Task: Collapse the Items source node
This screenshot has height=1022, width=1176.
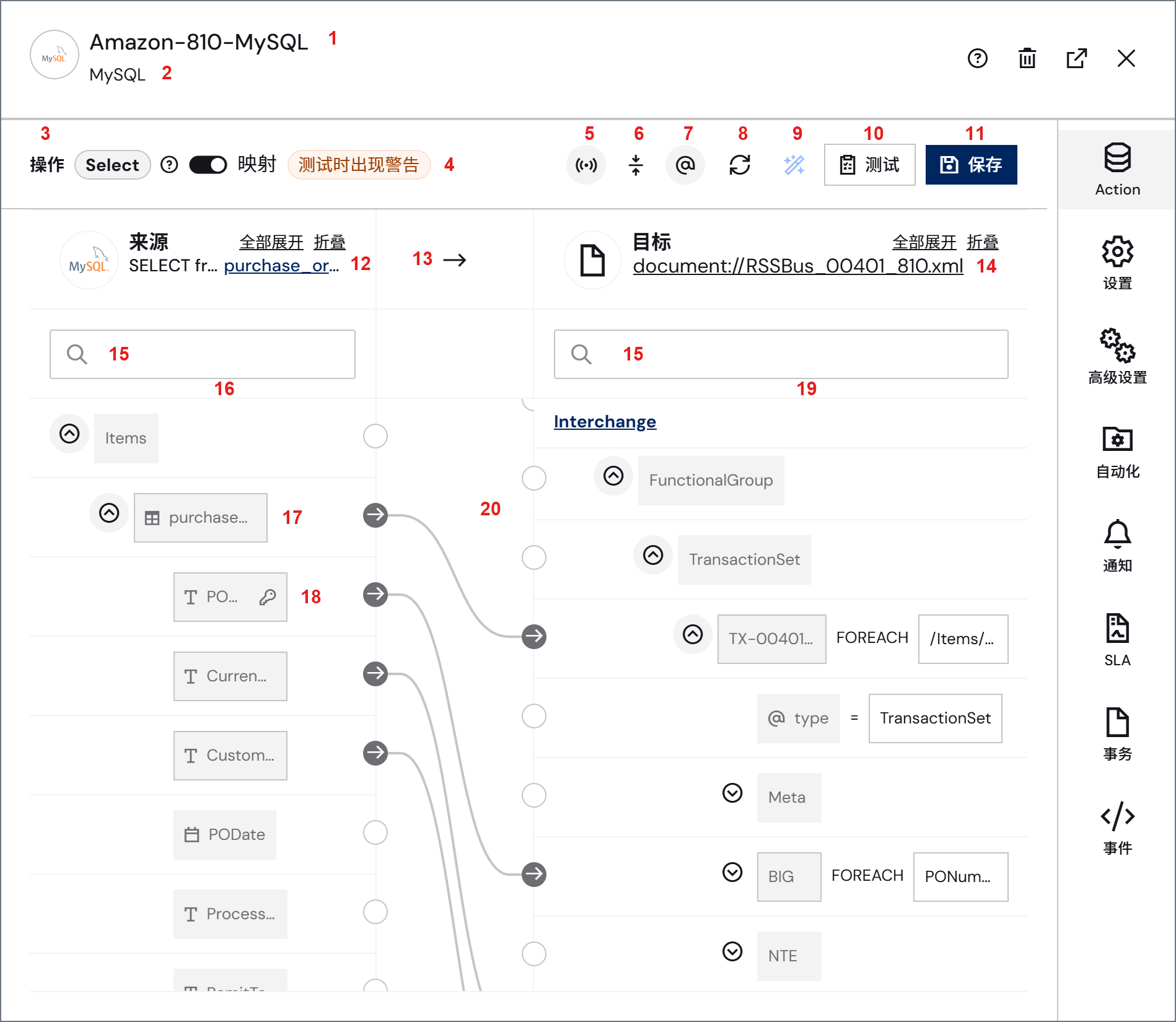Action: [69, 434]
